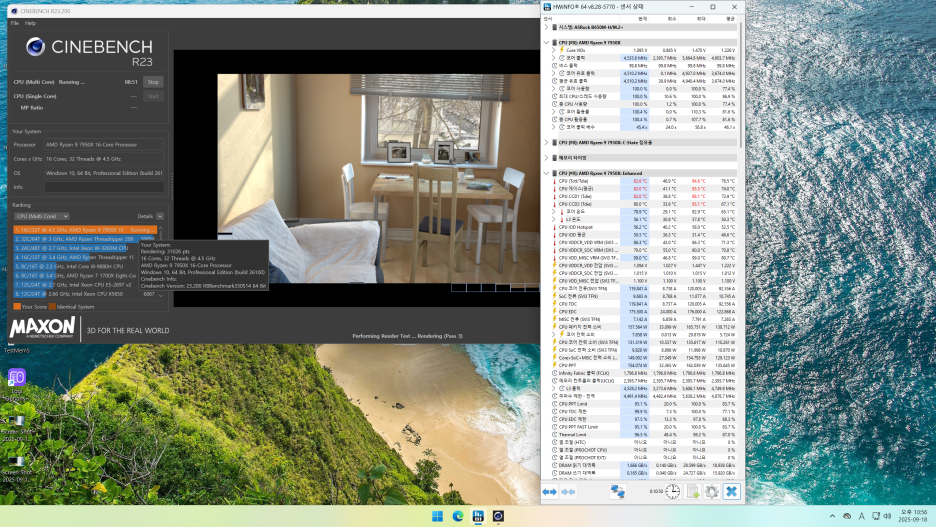The width and height of the screenshot is (936, 527).
Task: Select ranking row 2 AMD Ryzen Threadripper 32C/64T
Action: 85,239
